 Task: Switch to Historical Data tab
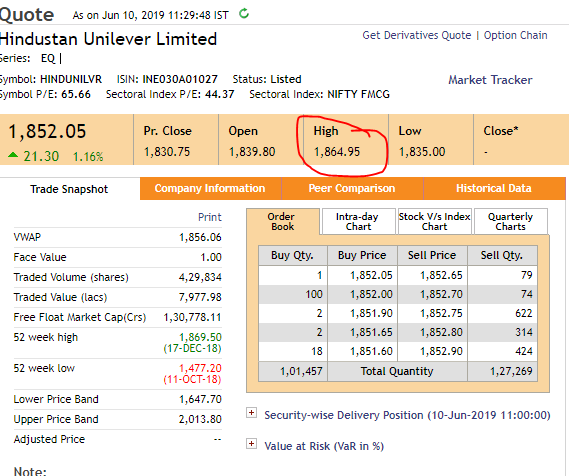point(494,189)
